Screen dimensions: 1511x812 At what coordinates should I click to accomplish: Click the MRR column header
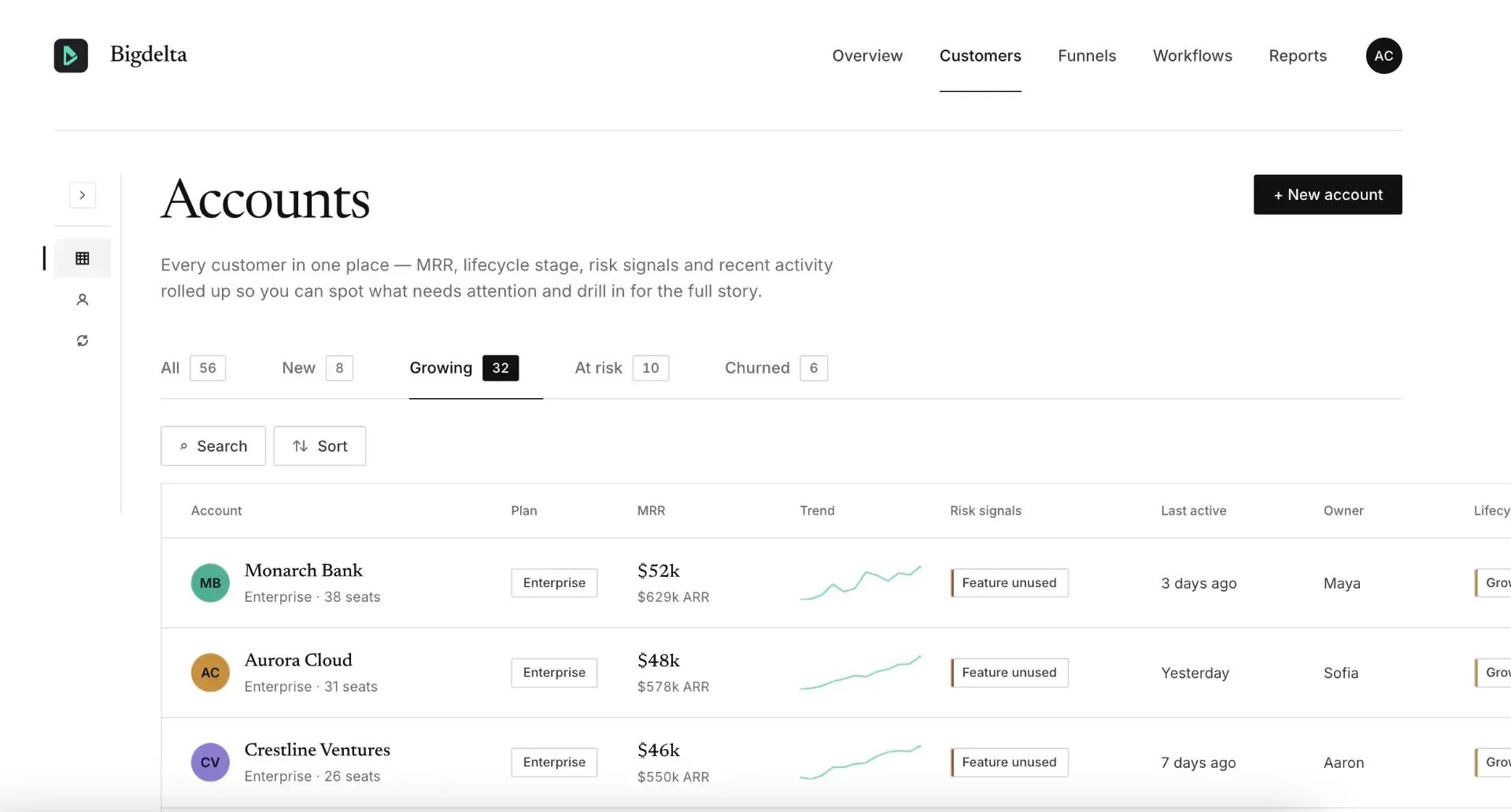(651, 511)
